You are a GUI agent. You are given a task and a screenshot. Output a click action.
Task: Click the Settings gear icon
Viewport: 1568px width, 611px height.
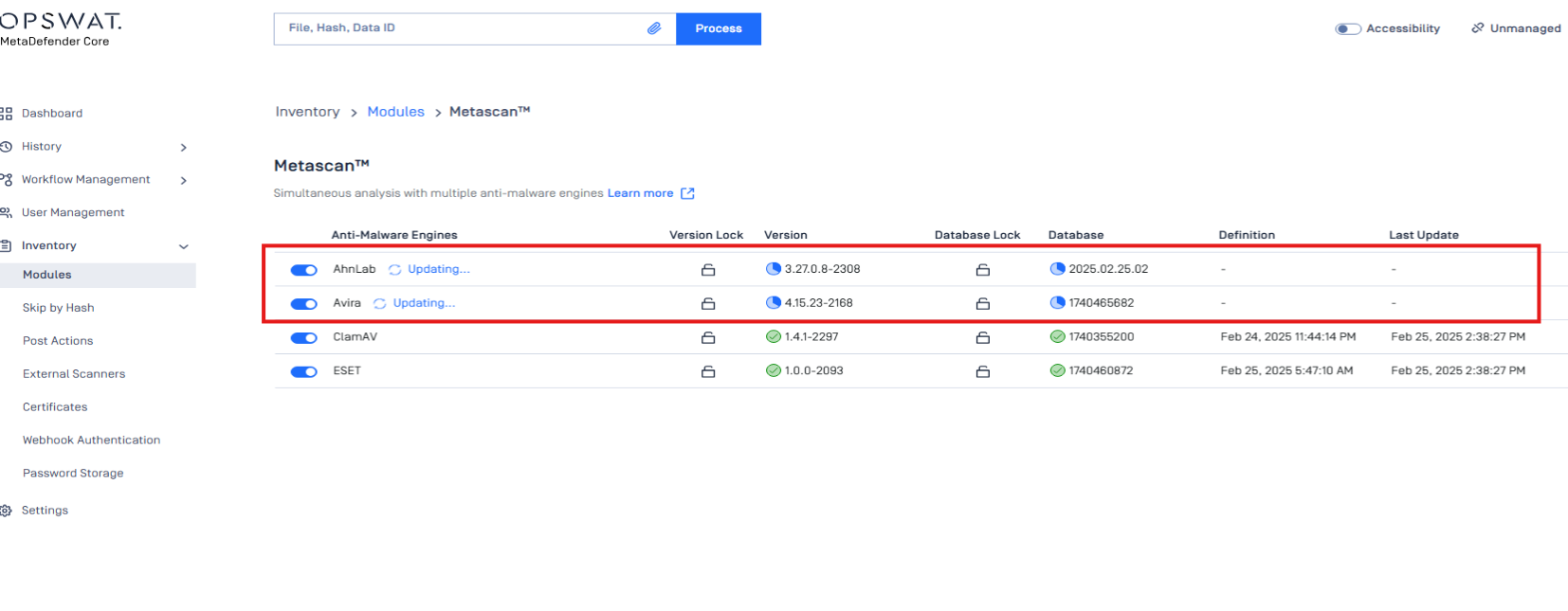click(x=6, y=511)
